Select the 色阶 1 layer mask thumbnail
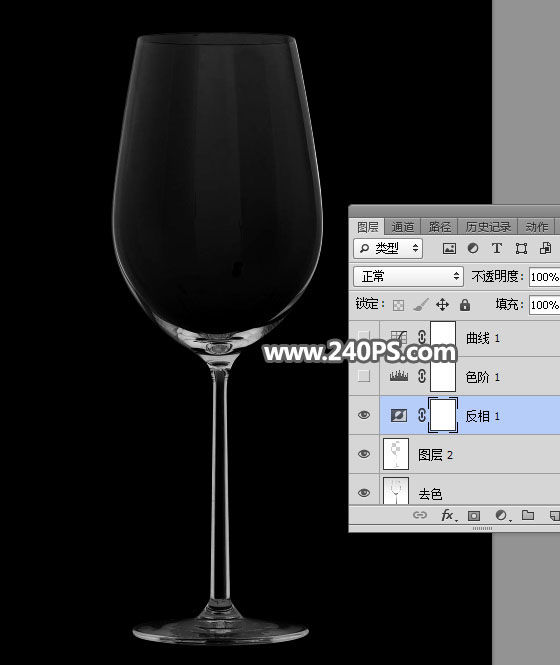Viewport: 560px width, 665px height. (443, 376)
